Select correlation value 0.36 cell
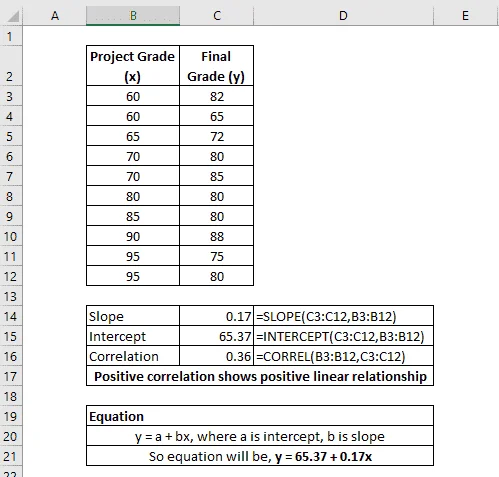This screenshot has height=477, width=499. click(217, 356)
